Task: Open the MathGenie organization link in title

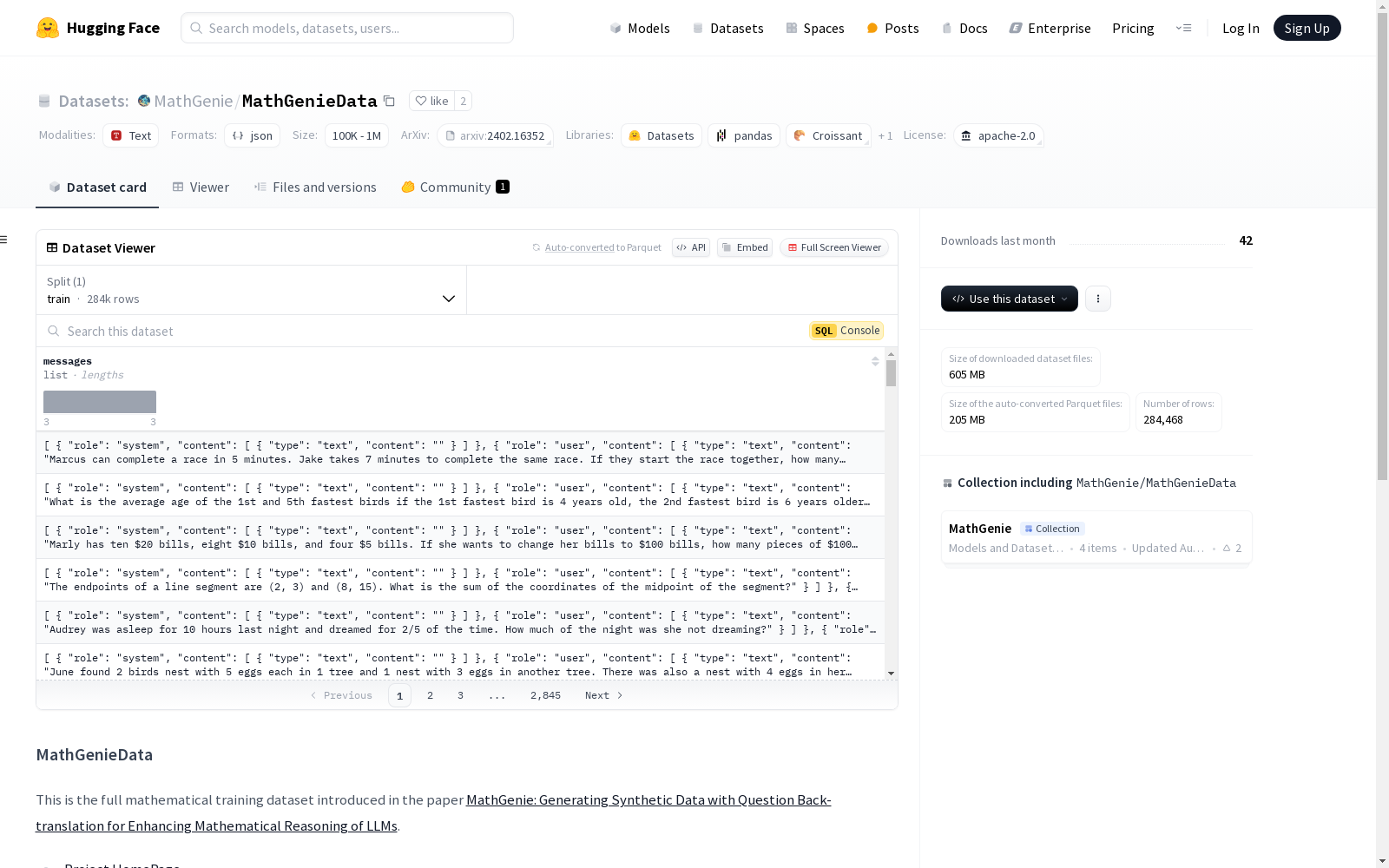Action: point(193,101)
